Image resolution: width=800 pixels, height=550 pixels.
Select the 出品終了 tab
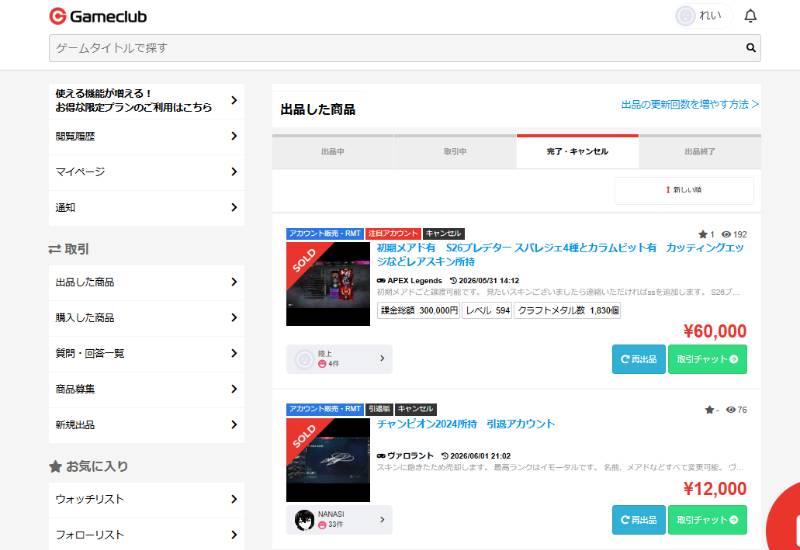pyautogui.click(x=700, y=152)
